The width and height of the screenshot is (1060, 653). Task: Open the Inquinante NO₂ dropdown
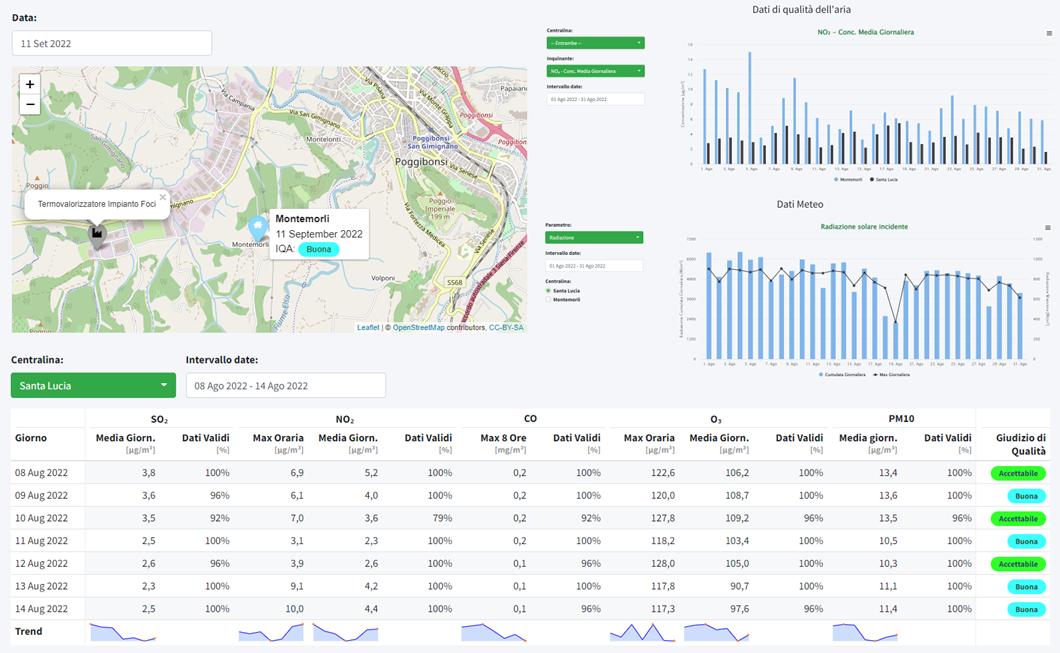click(x=596, y=71)
